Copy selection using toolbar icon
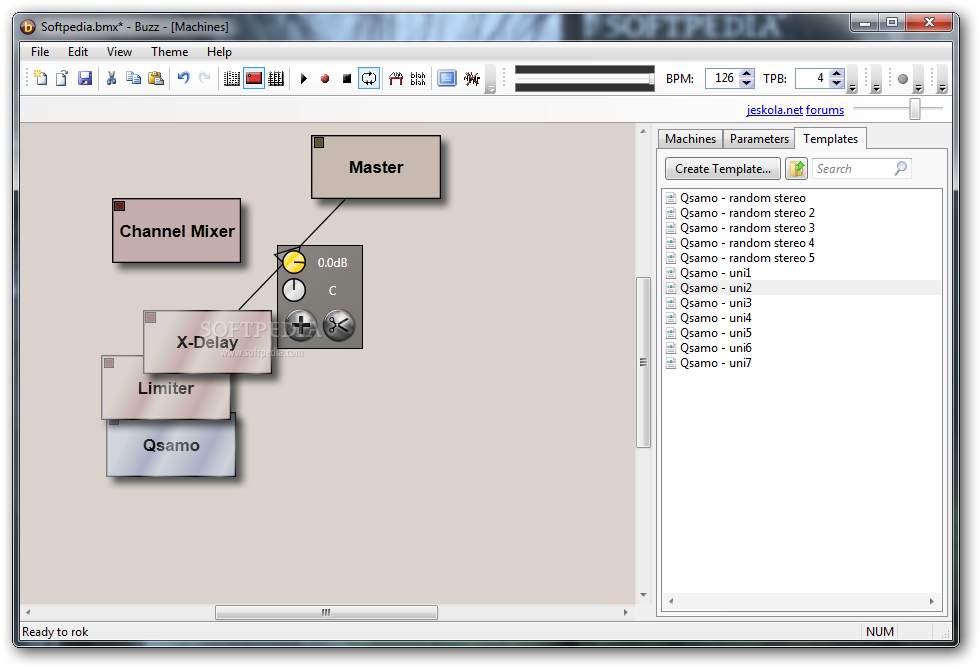Screen dimensions: 980x668 tap(133, 78)
